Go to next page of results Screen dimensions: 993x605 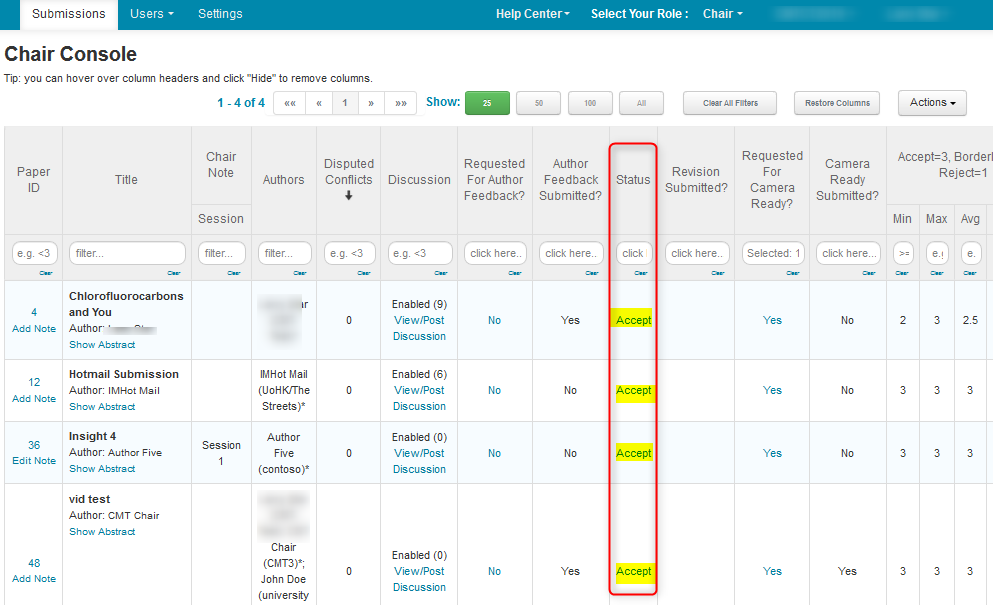click(371, 103)
